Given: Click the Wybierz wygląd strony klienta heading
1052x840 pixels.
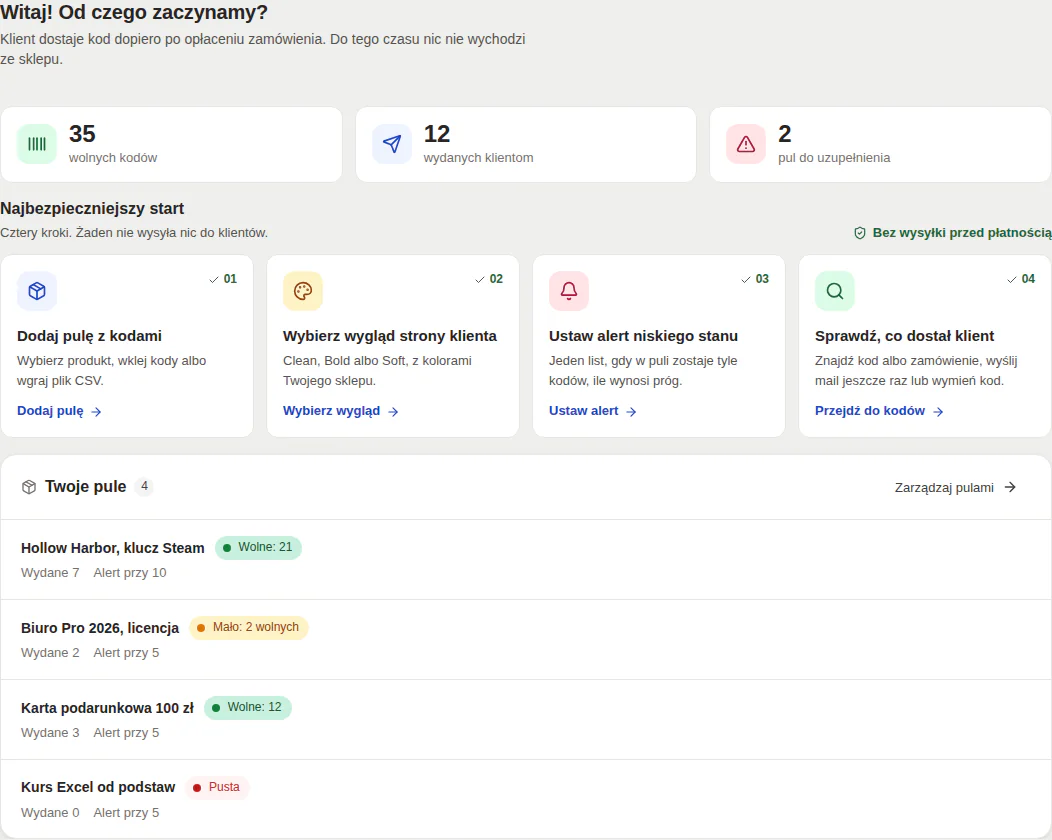Looking at the screenshot, I should pos(390,336).
